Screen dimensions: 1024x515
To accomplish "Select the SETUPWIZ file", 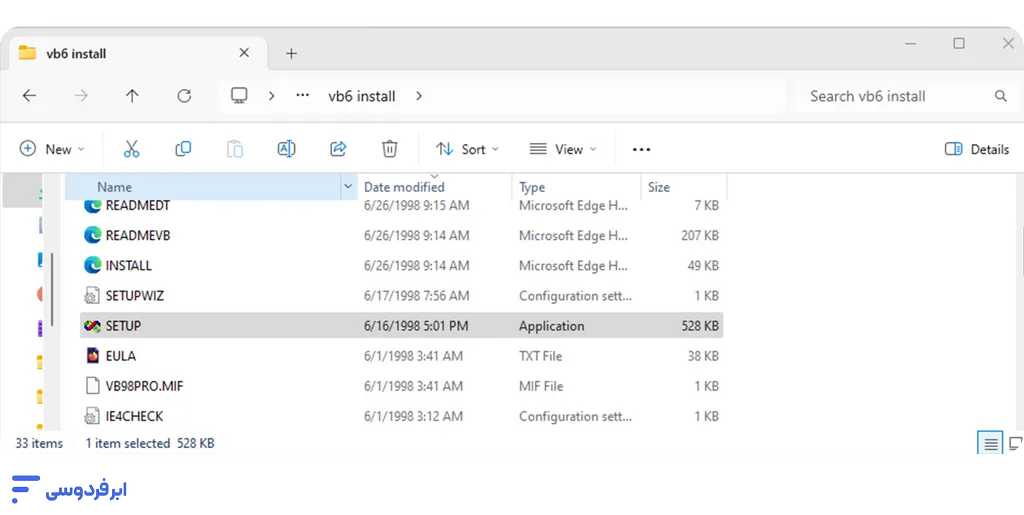I will point(402,296).
